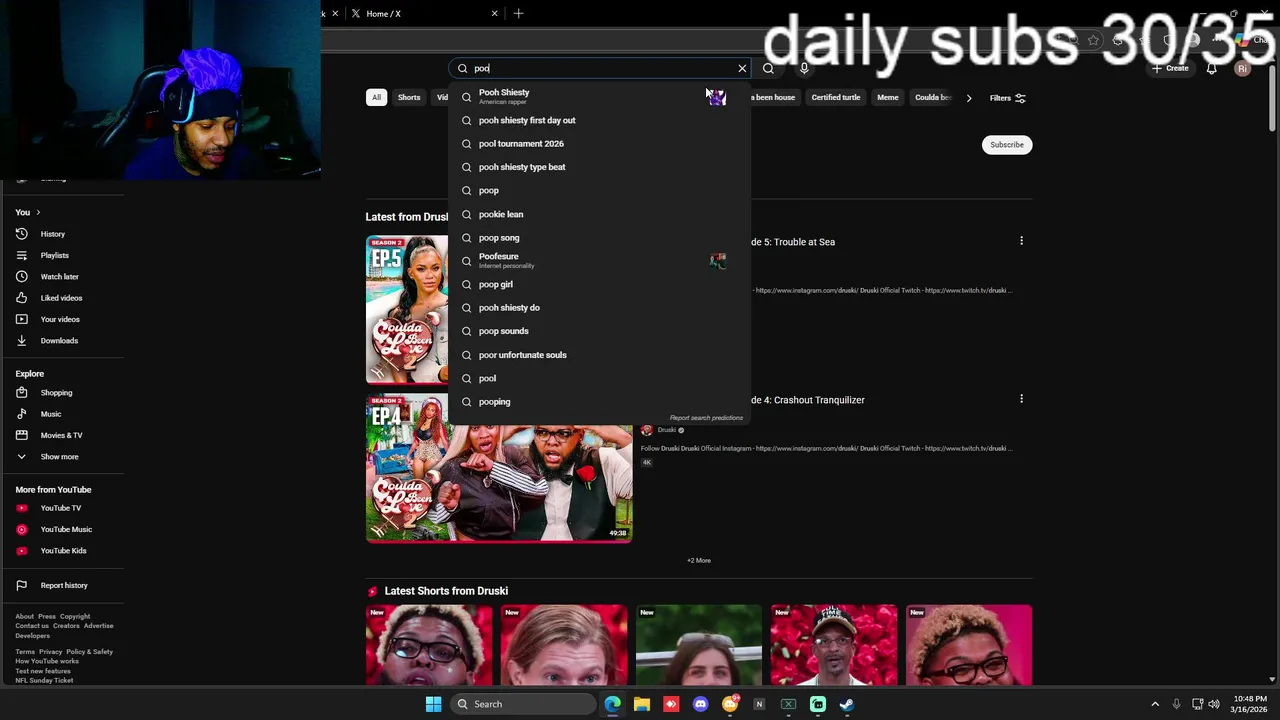Subscribe to the Druski channel
Screen dimensions: 1280x720
(1007, 145)
